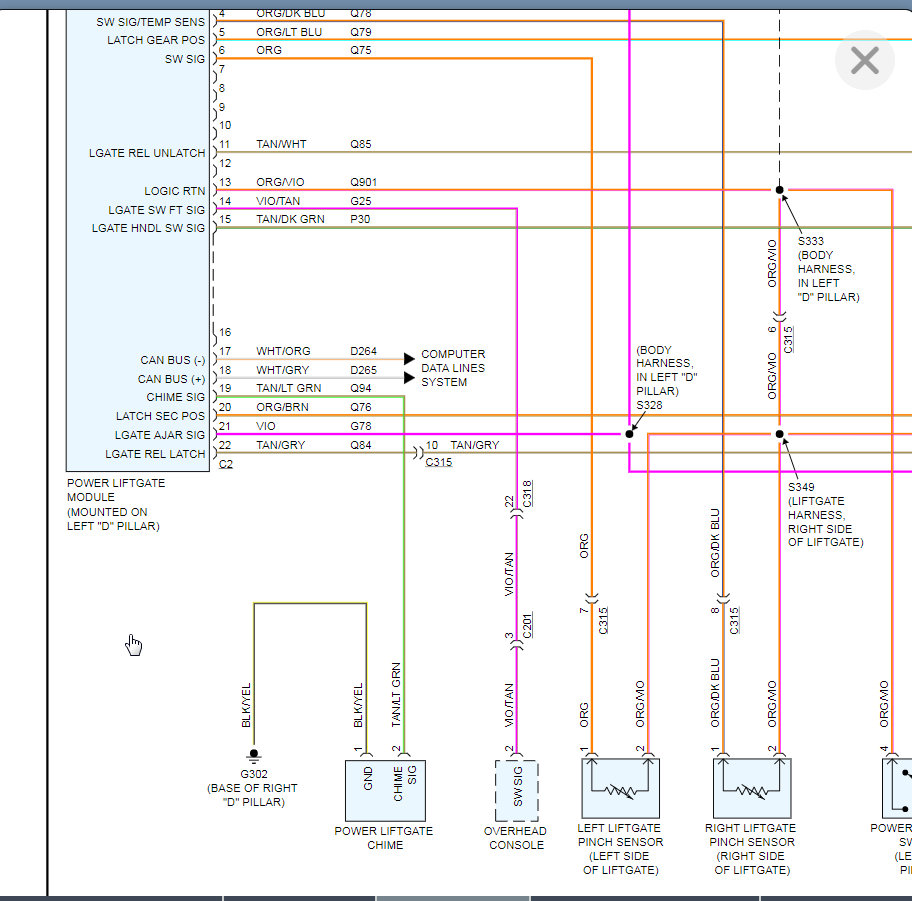Click wire code D265

[364, 370]
